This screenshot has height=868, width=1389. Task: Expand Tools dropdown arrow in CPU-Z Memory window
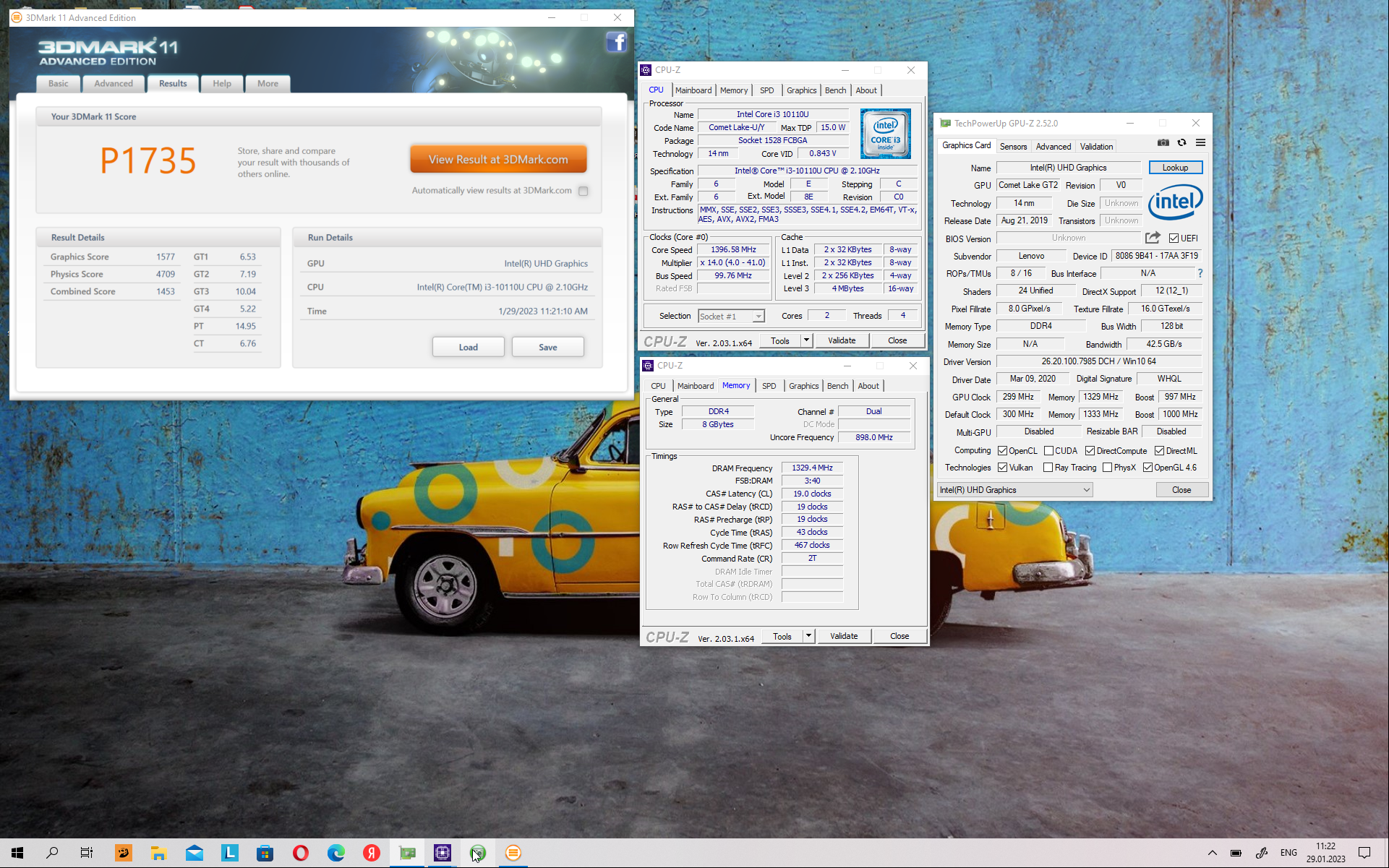point(808,636)
